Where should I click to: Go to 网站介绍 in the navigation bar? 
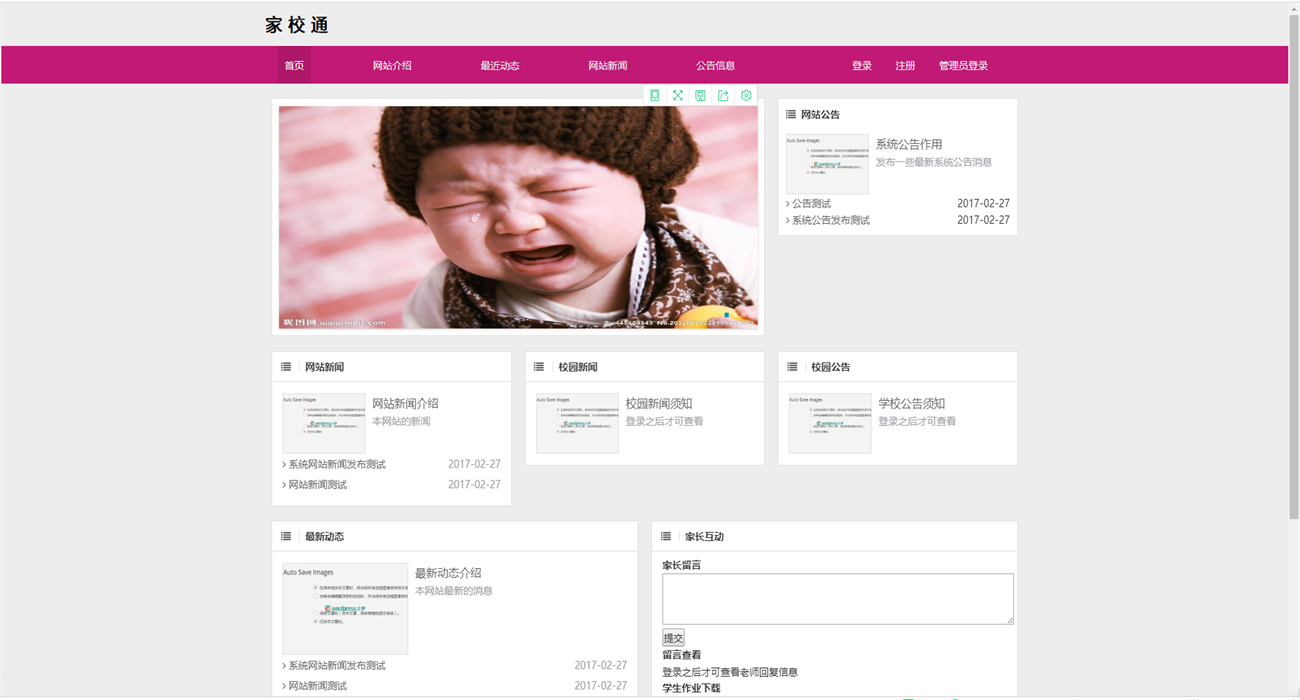392,66
